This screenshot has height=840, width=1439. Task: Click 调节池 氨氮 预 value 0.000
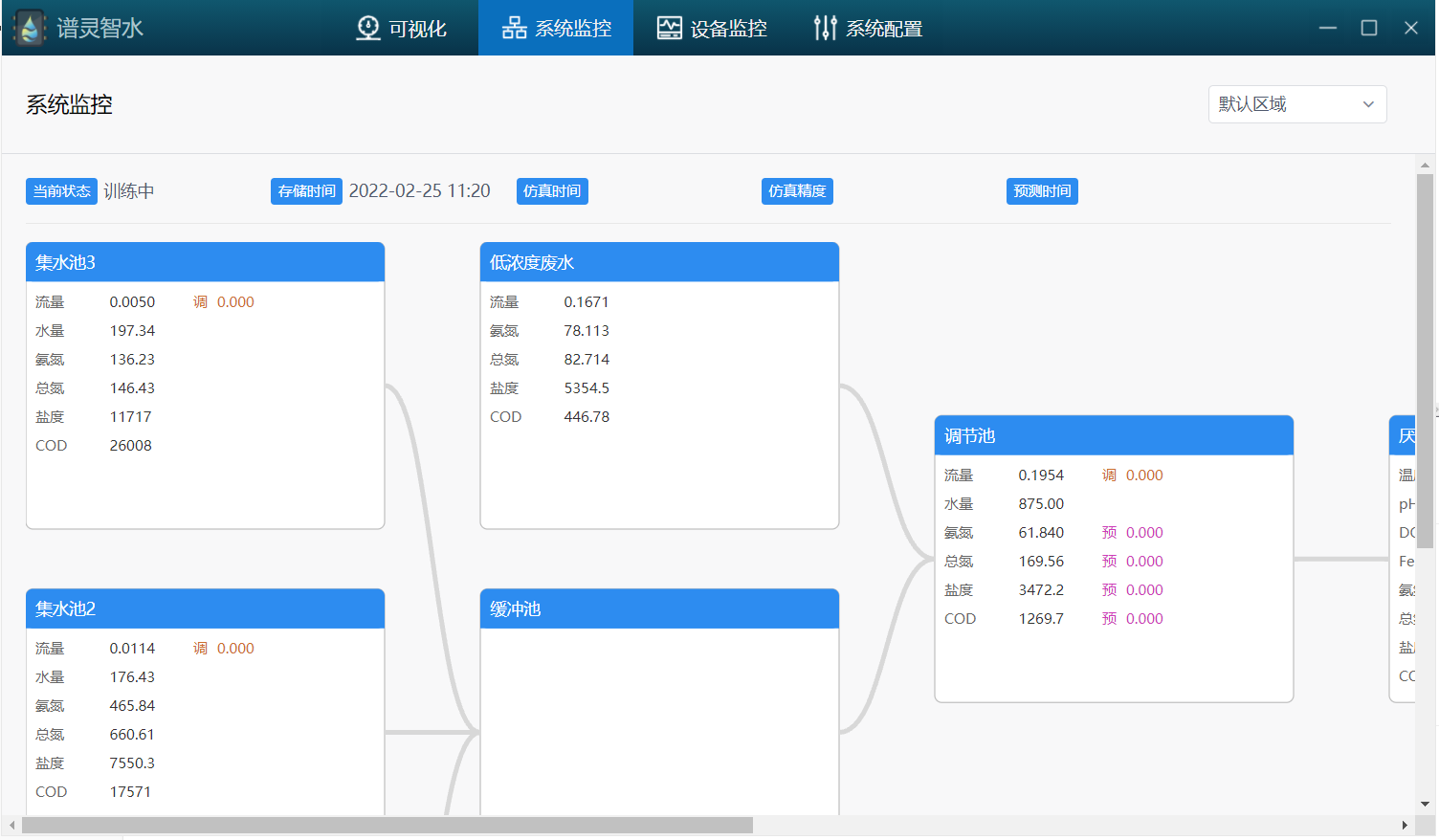tap(1144, 533)
